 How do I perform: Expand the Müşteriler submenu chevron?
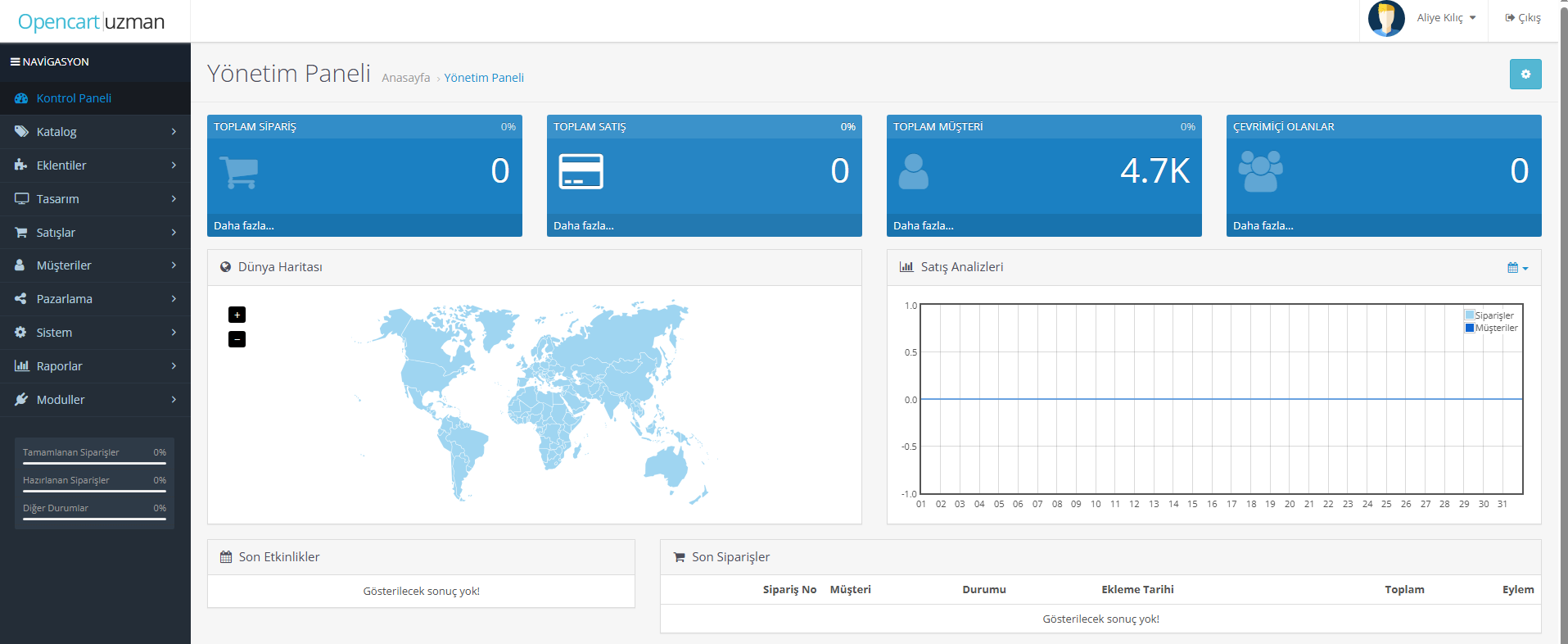point(174,265)
